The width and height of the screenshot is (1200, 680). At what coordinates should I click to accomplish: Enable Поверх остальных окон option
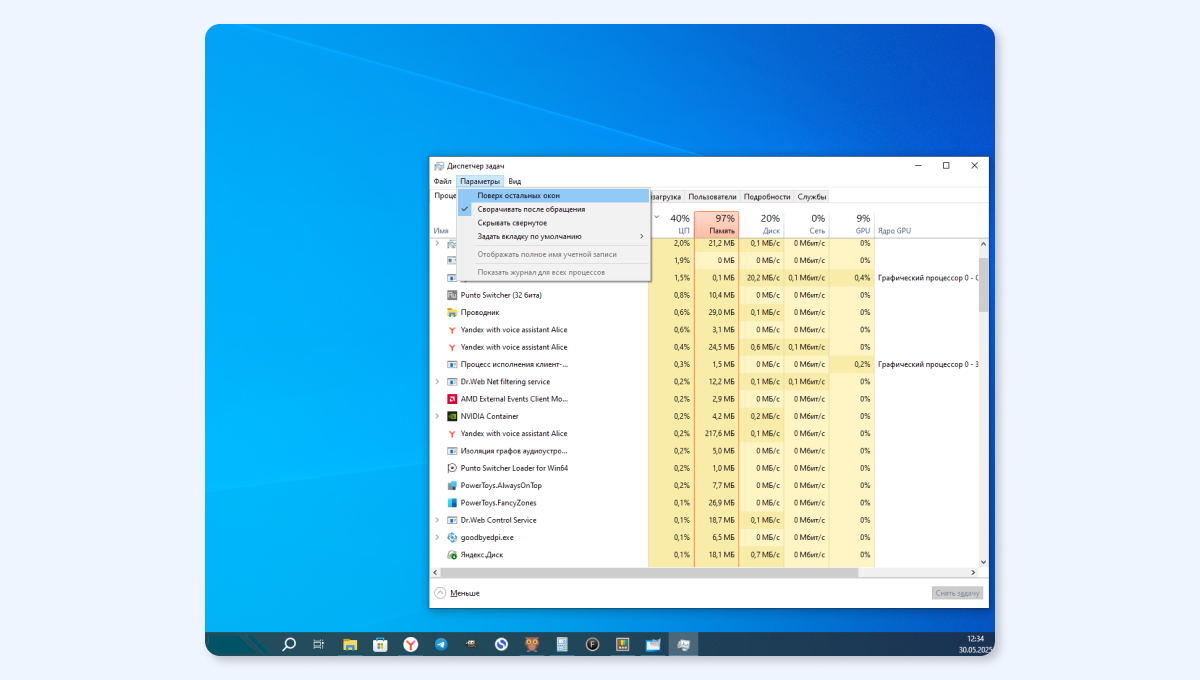tap(554, 196)
